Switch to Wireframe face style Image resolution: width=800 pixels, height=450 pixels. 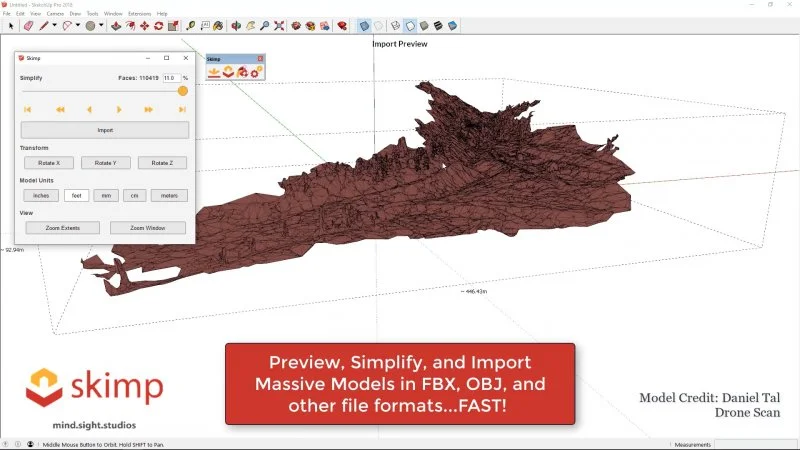395,26
